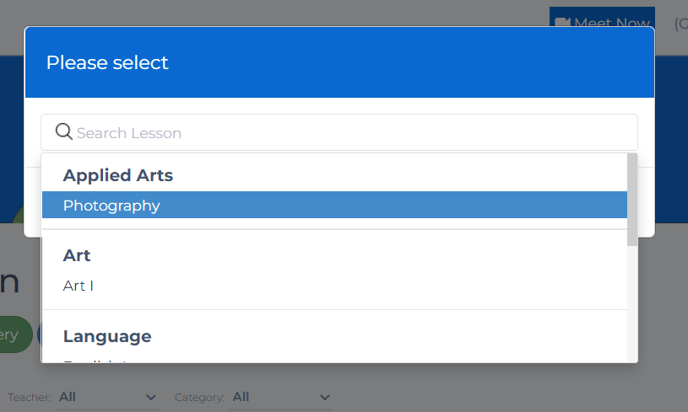Click the Search Lesson input field

coord(350,132)
